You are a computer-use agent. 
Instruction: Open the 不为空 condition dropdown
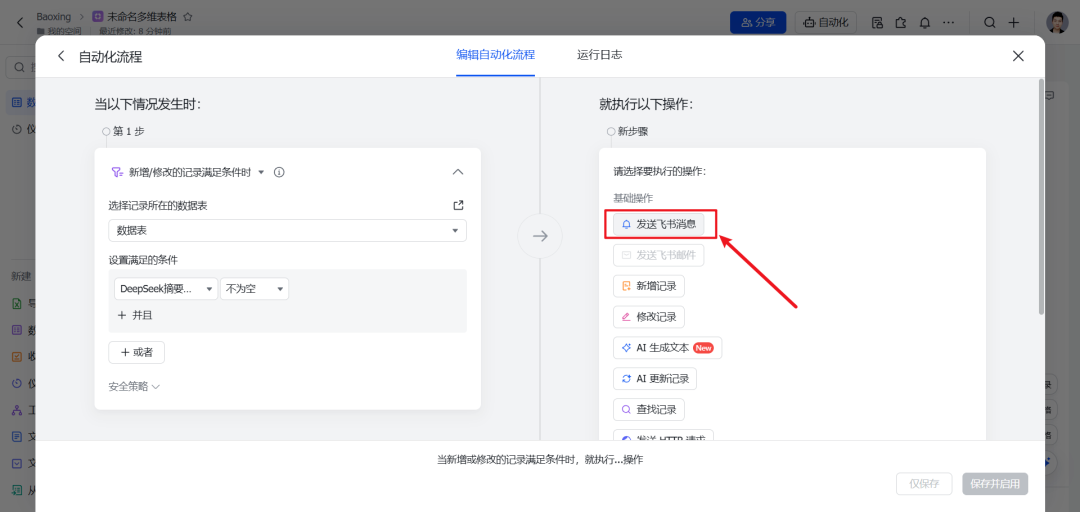(x=254, y=289)
